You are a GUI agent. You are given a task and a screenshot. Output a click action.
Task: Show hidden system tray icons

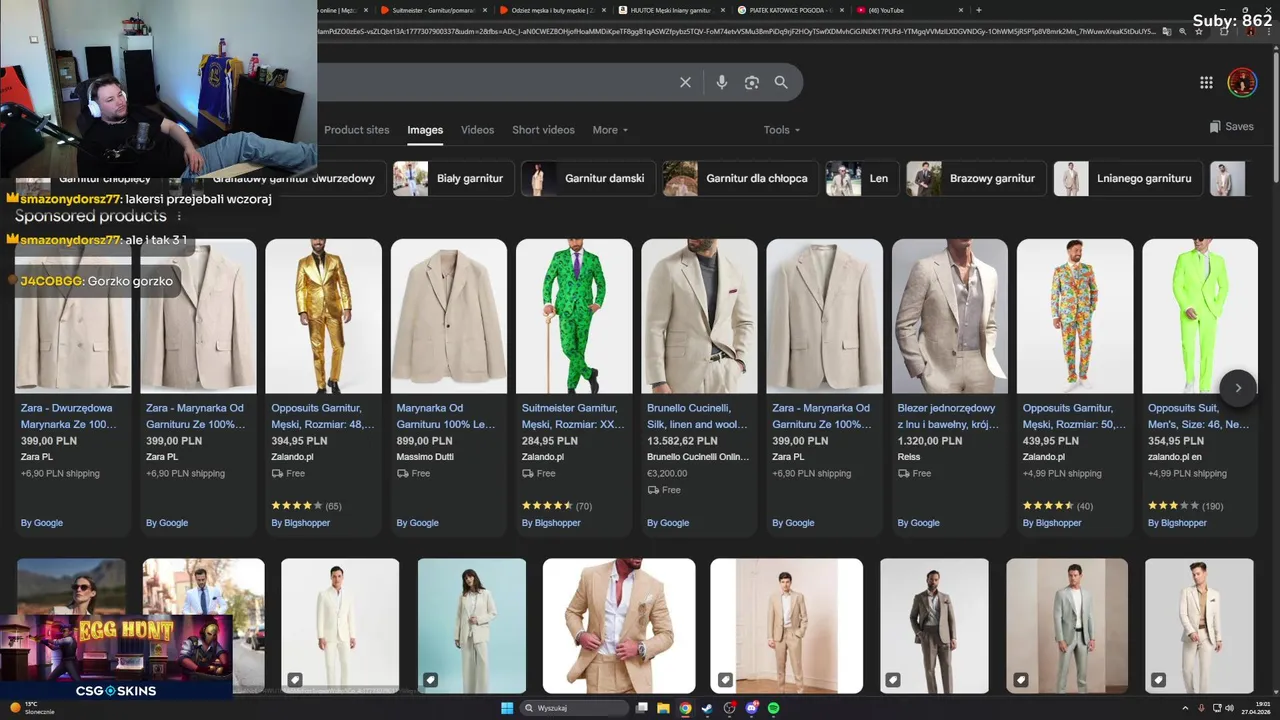(x=1186, y=708)
